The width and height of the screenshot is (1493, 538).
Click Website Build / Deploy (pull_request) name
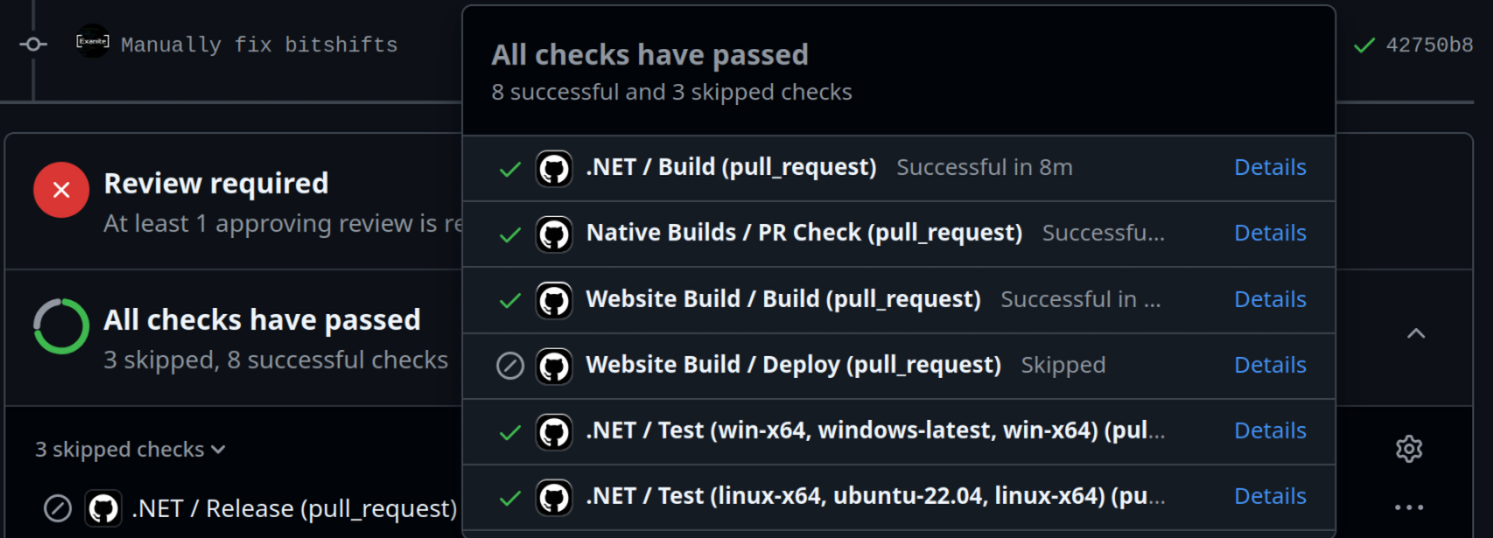point(793,365)
